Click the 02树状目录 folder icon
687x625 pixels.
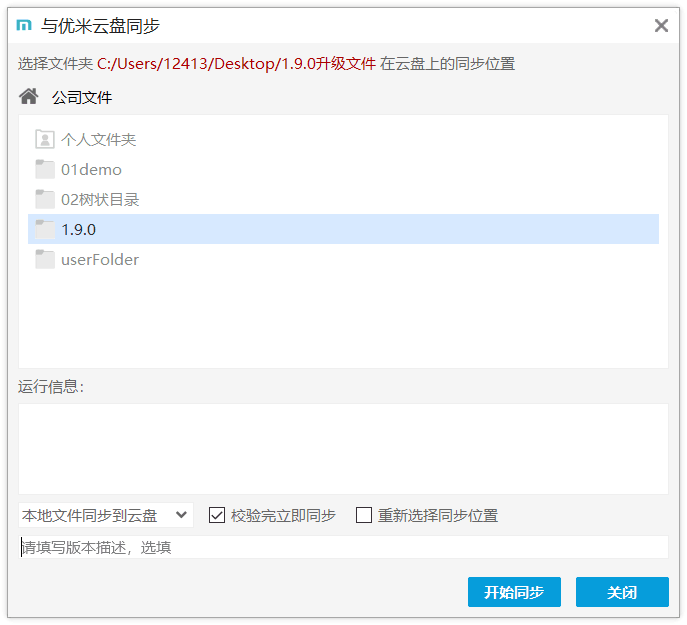pos(45,200)
